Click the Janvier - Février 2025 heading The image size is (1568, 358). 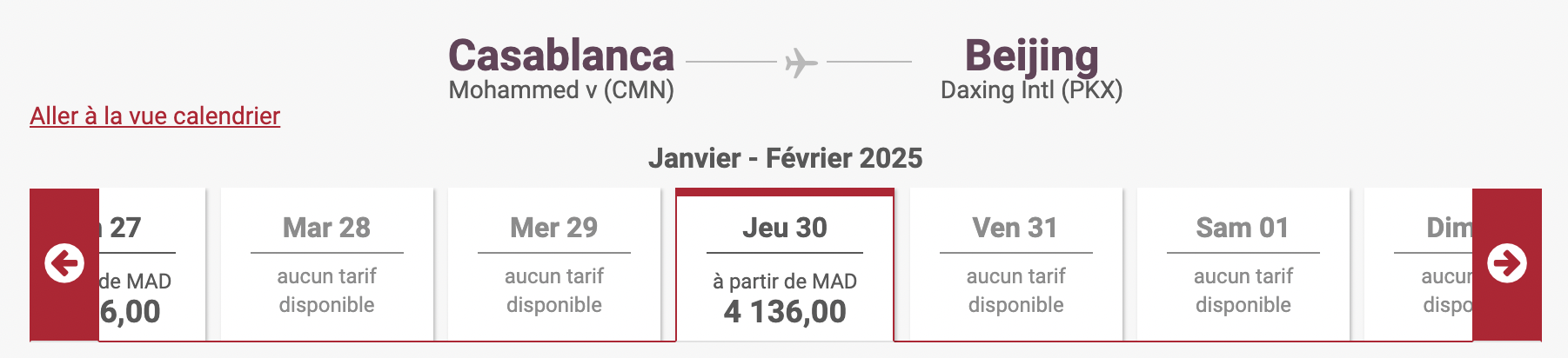[x=785, y=158]
